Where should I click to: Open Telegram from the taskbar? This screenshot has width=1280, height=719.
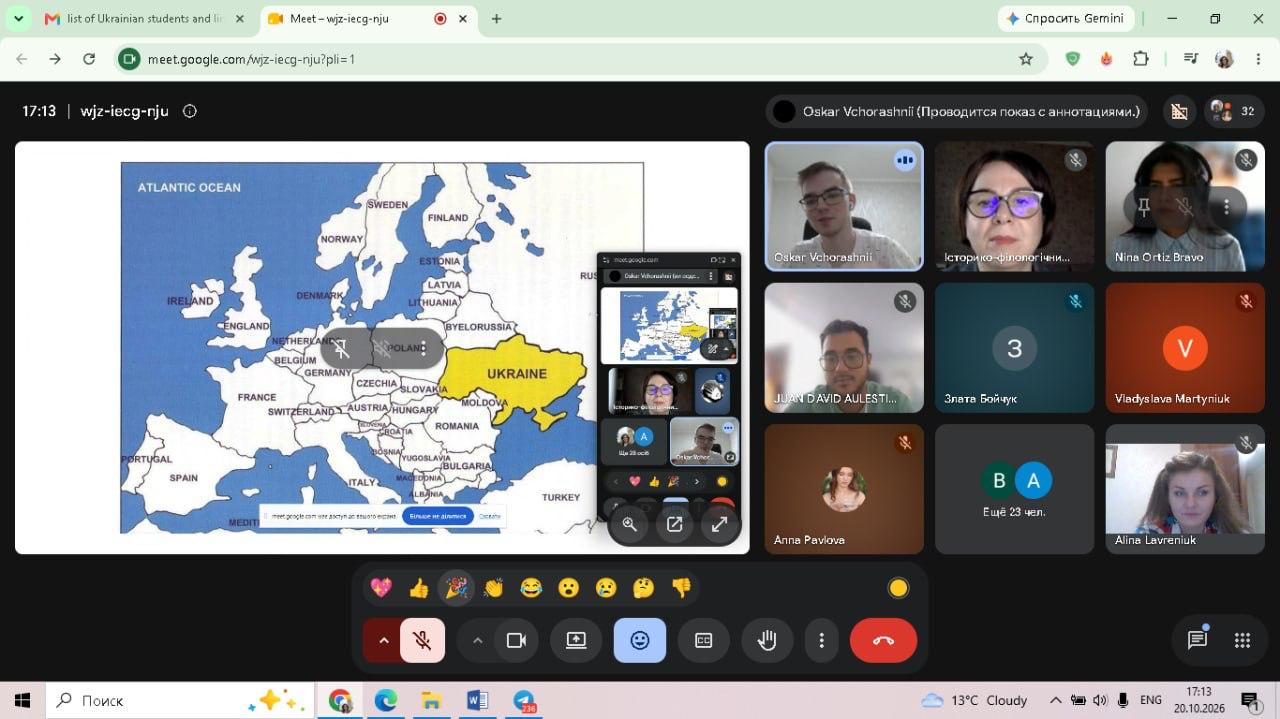[x=524, y=700]
